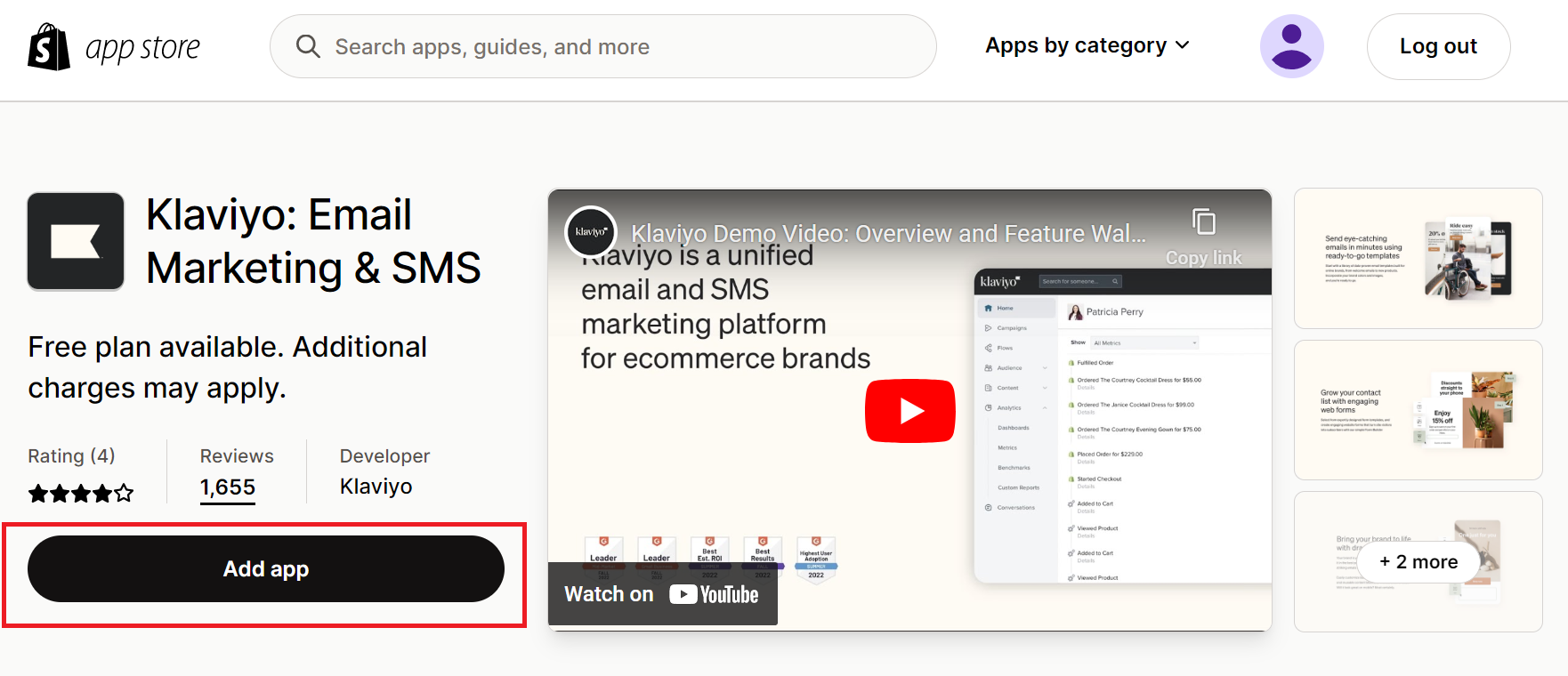Viewport: 1568px width, 676px height.
Task: Click the 'Developer' label
Action: [384, 456]
